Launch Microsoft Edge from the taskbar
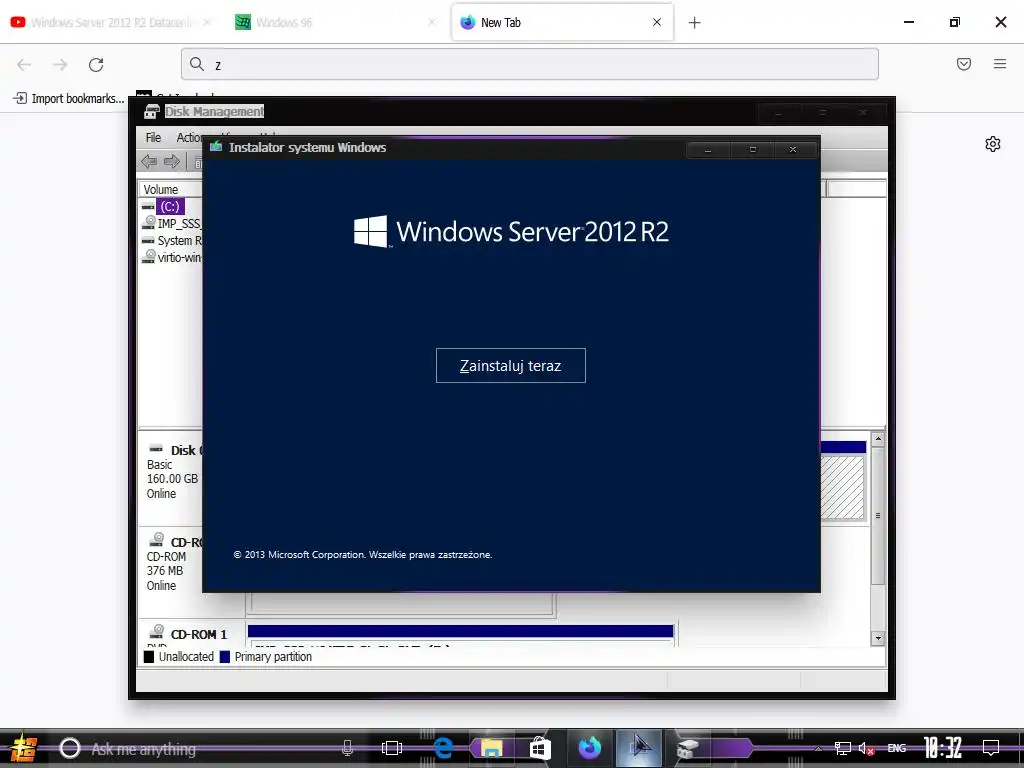 [443, 748]
